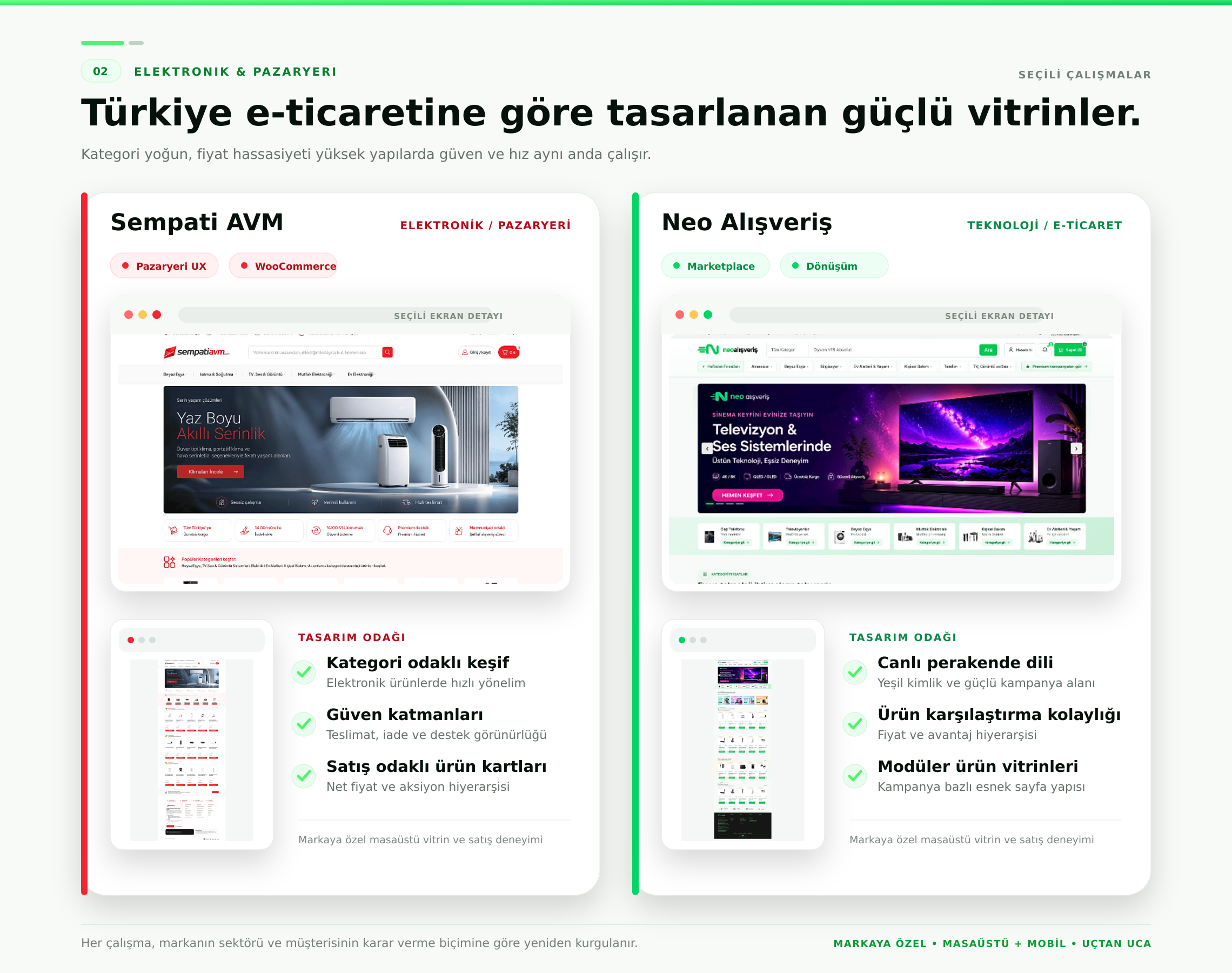Click the HEMEN KEŞFET button
Screen dimensions: 1232x973
coord(747,495)
